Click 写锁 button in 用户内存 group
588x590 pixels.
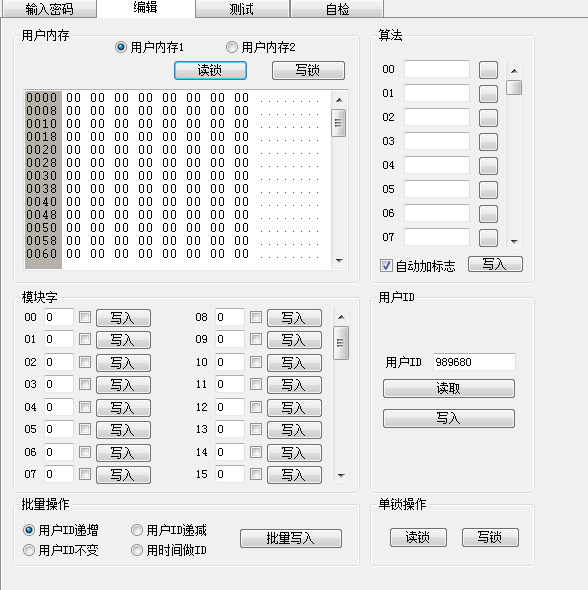(308, 70)
